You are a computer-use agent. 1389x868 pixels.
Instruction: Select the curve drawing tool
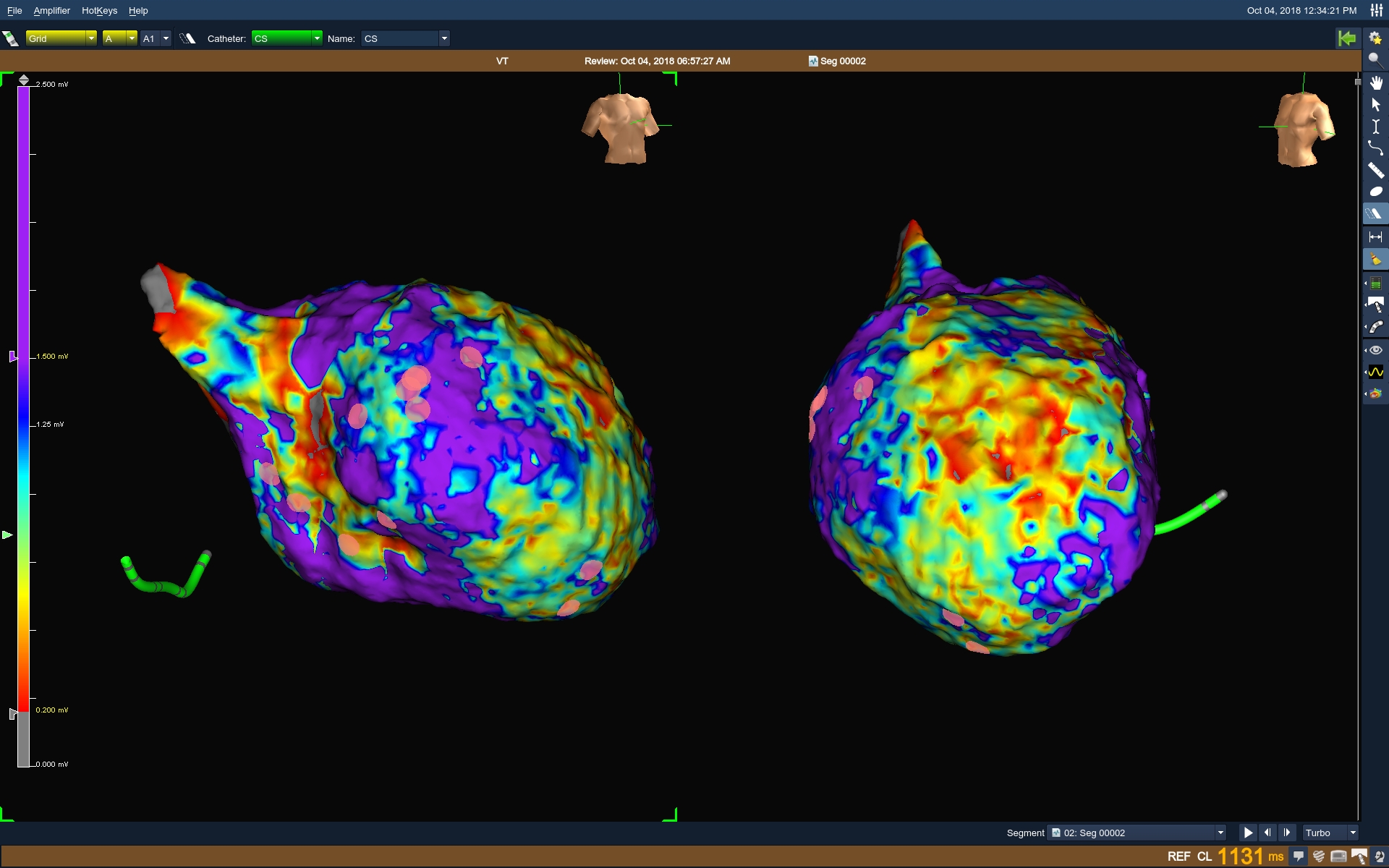[x=1375, y=148]
